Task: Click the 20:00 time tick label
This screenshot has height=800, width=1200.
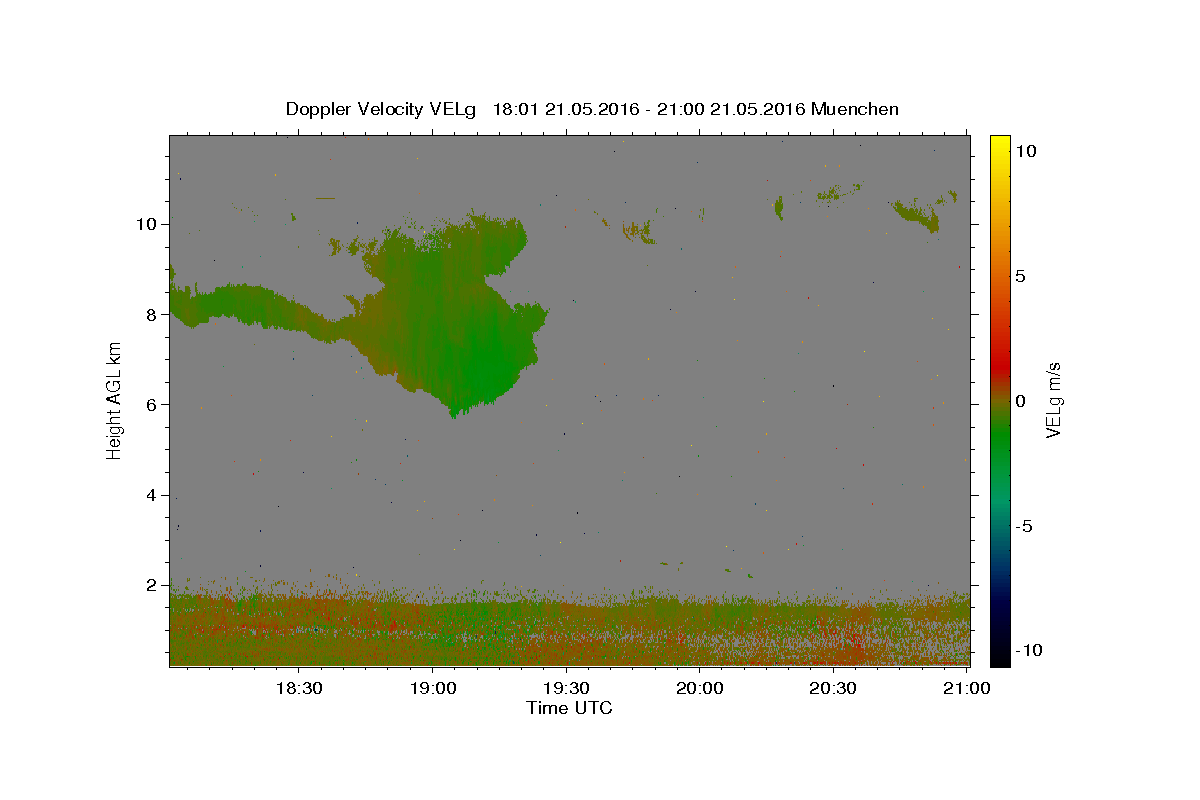Action: (700, 688)
